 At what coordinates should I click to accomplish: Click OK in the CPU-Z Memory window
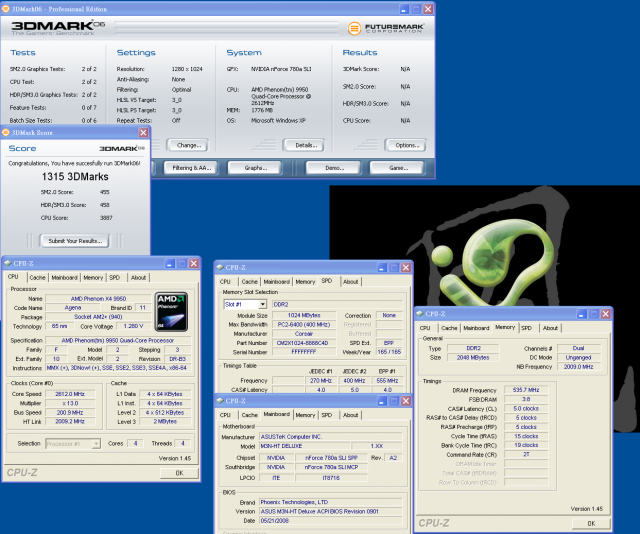(x=591, y=523)
